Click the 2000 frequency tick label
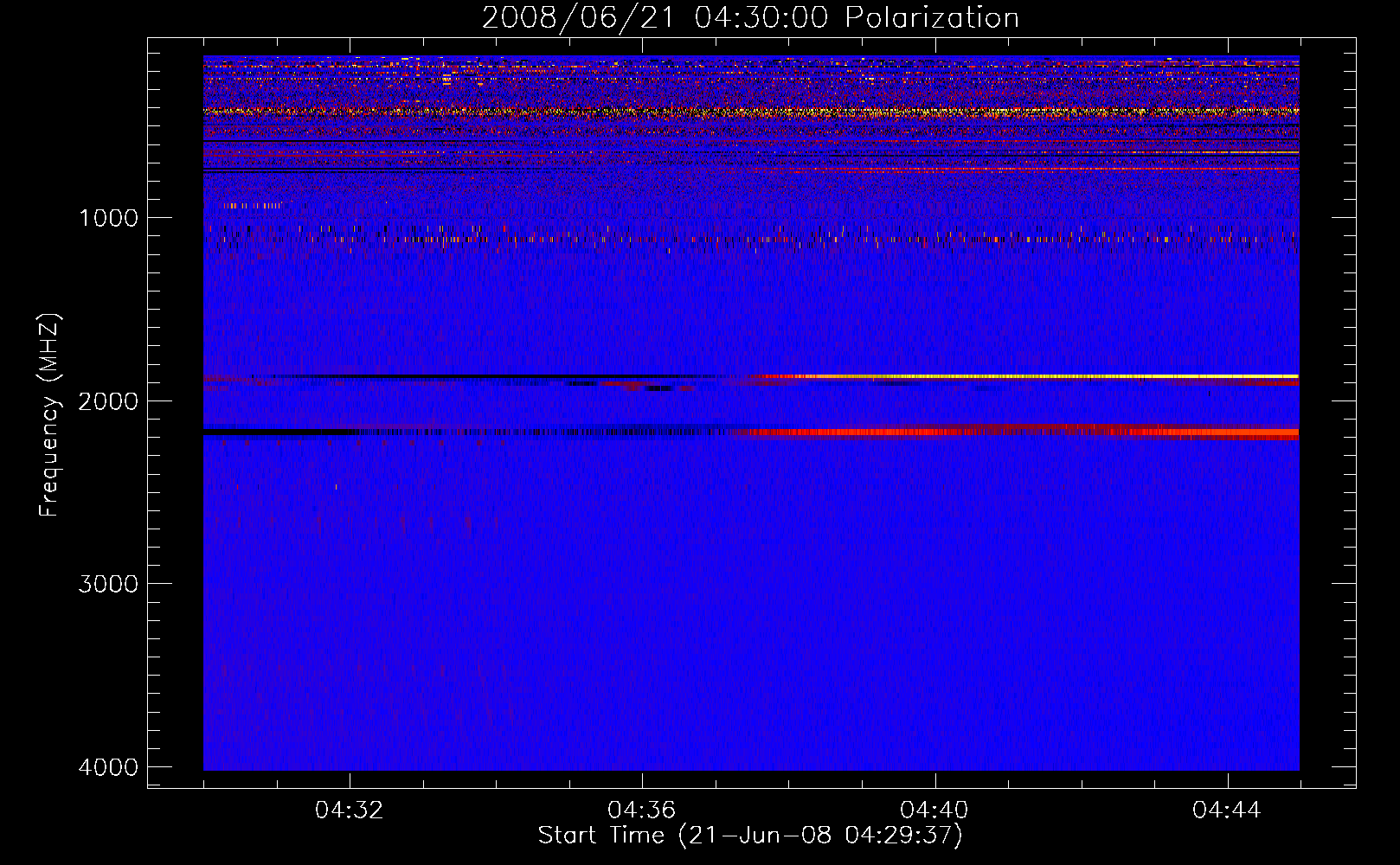Screen dimensions: 1400x865 pyautogui.click(x=108, y=400)
